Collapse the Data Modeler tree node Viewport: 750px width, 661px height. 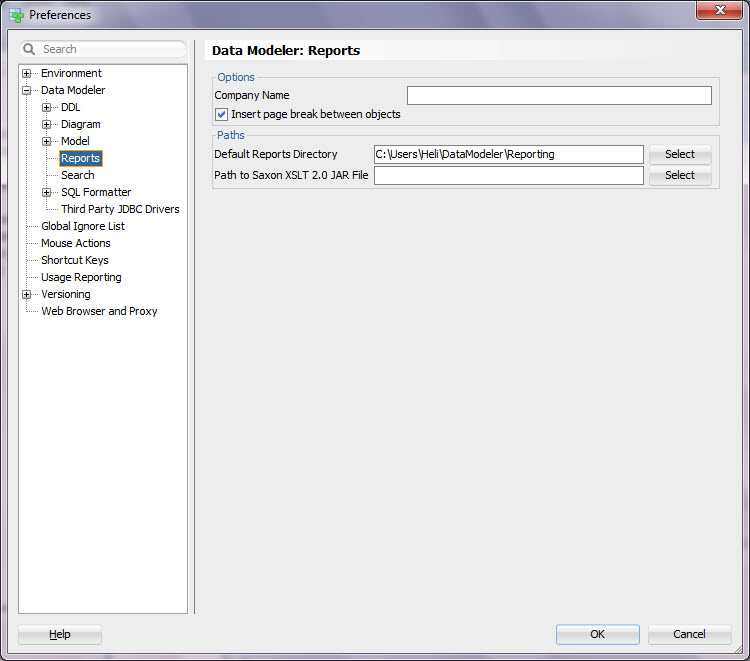[27, 90]
